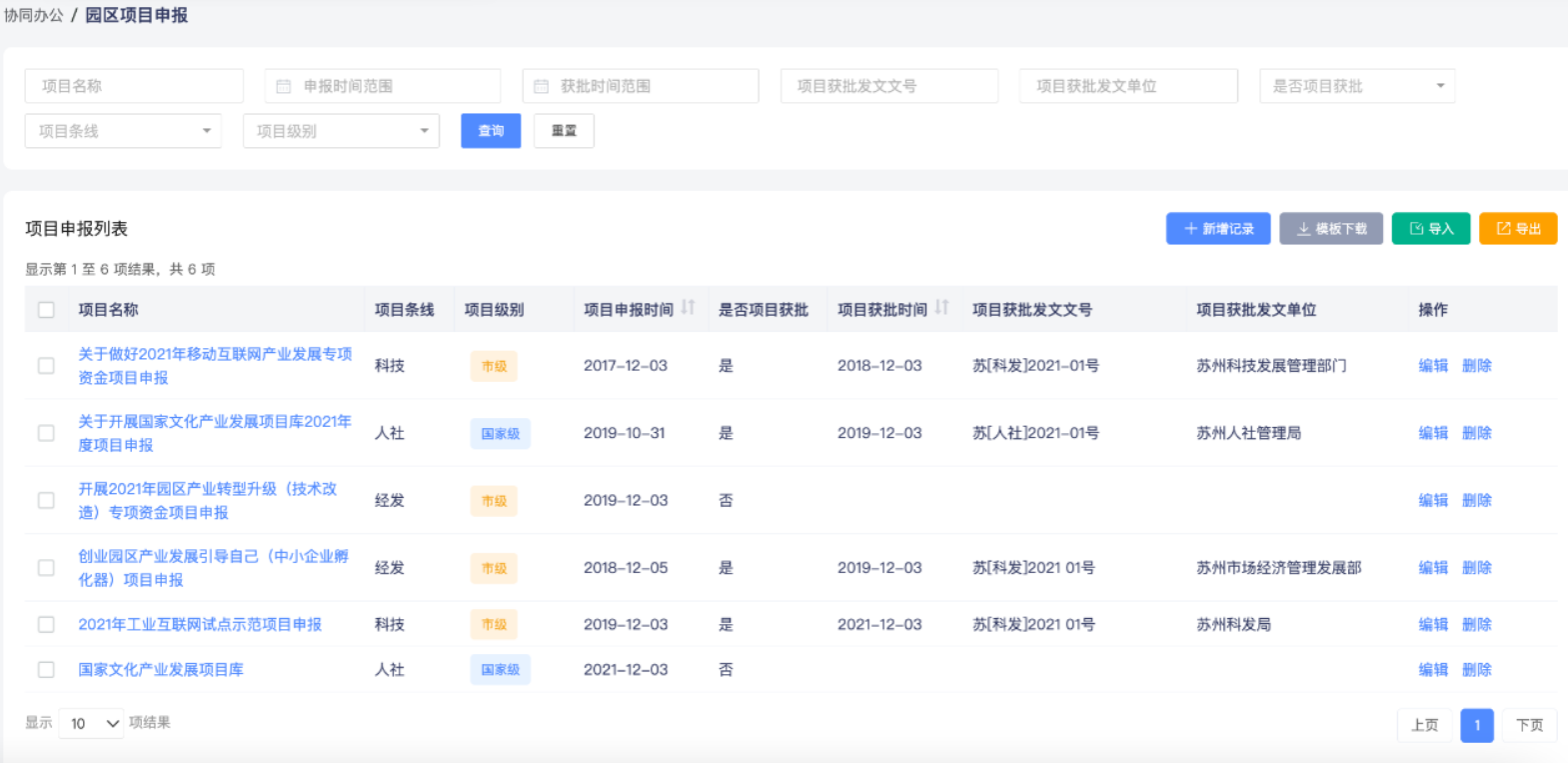Open the 是否项目获批 dropdown
The height and width of the screenshot is (763, 1568).
[x=1356, y=87]
